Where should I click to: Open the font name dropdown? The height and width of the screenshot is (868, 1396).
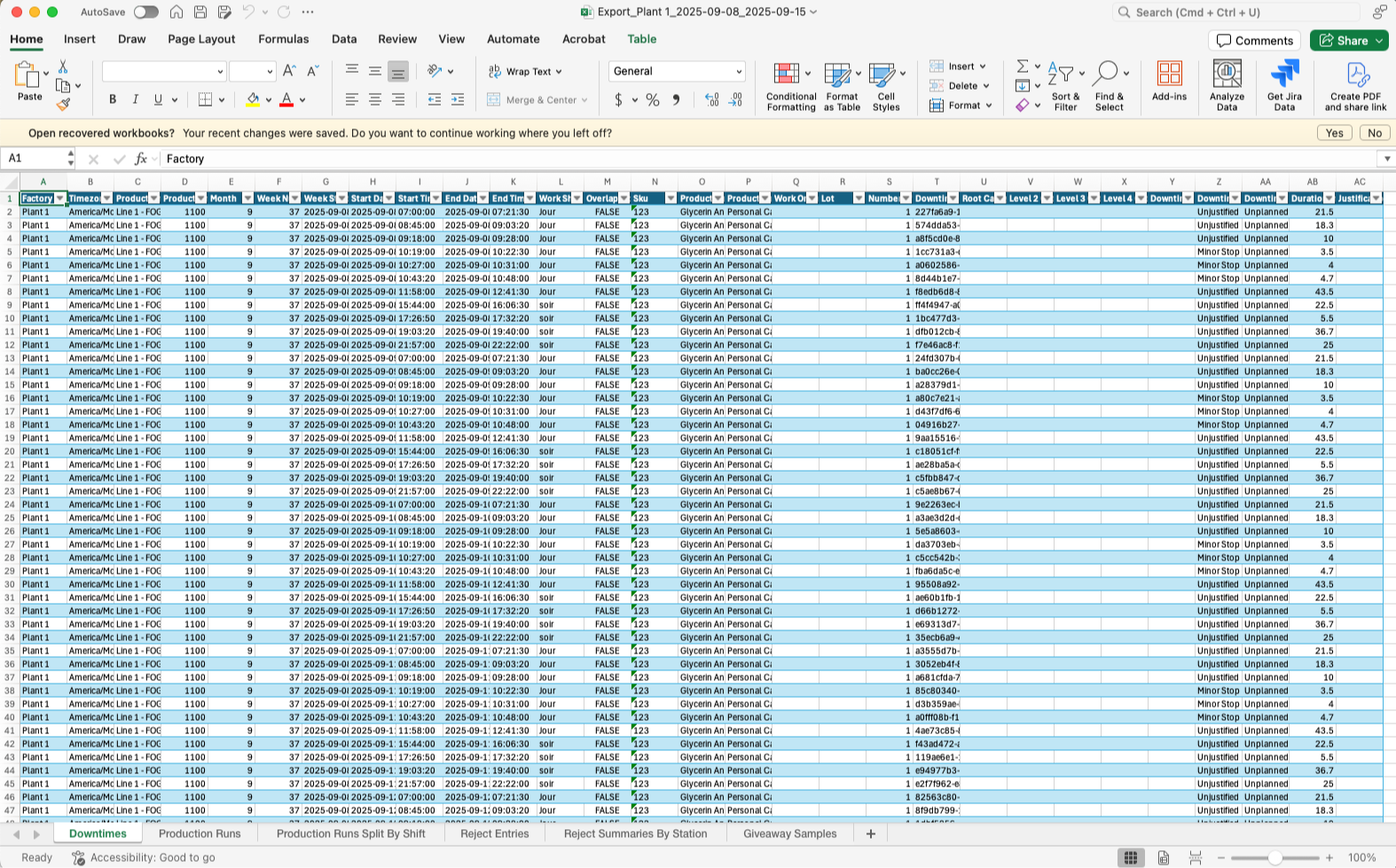[220, 72]
